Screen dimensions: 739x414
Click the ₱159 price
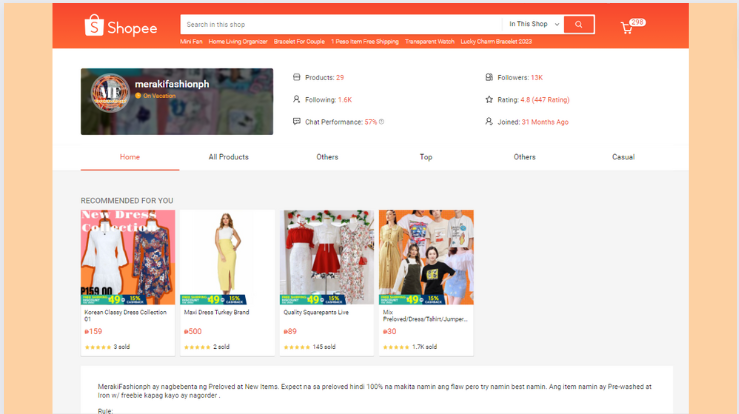pyautogui.click(x=93, y=331)
